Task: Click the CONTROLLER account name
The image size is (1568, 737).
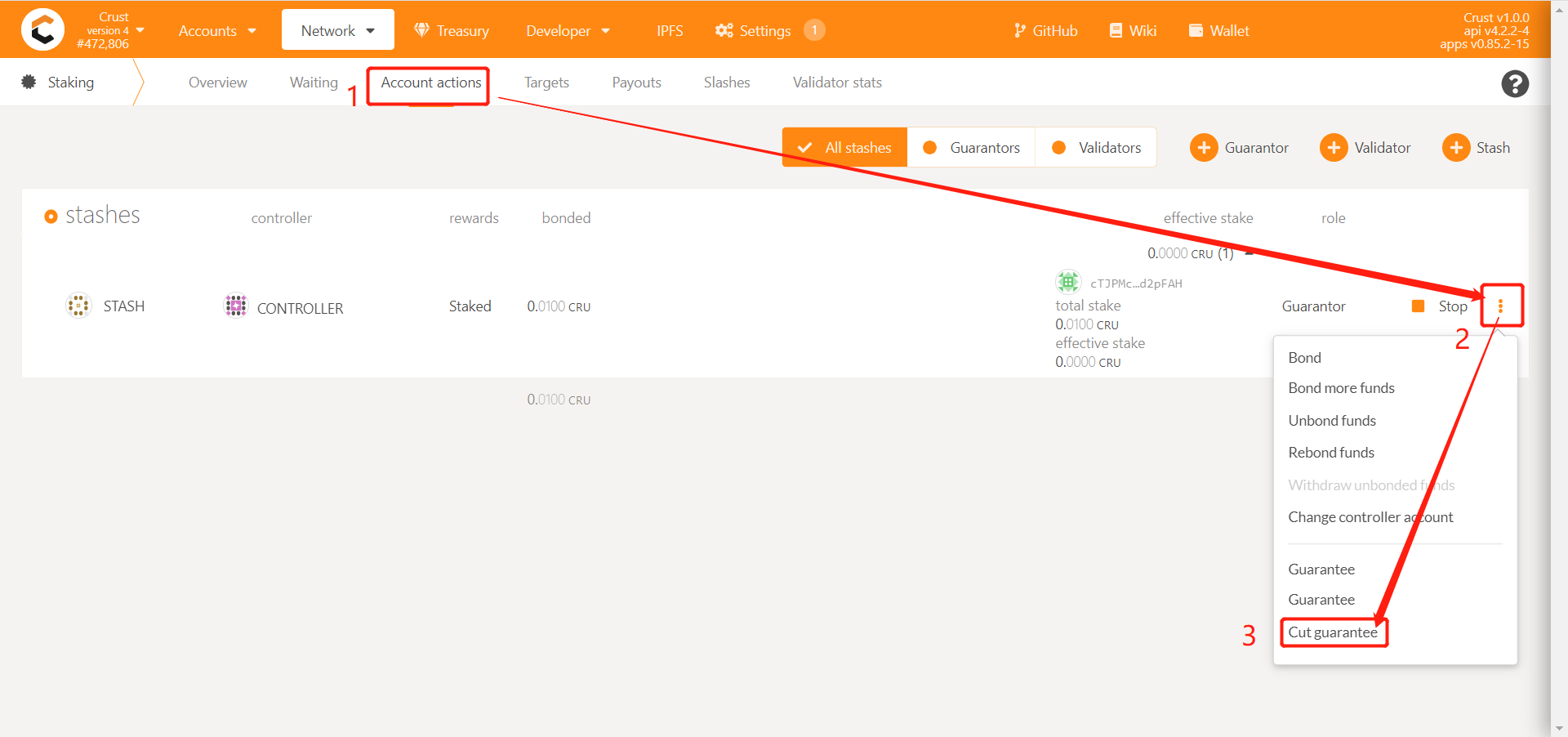Action: click(x=300, y=308)
